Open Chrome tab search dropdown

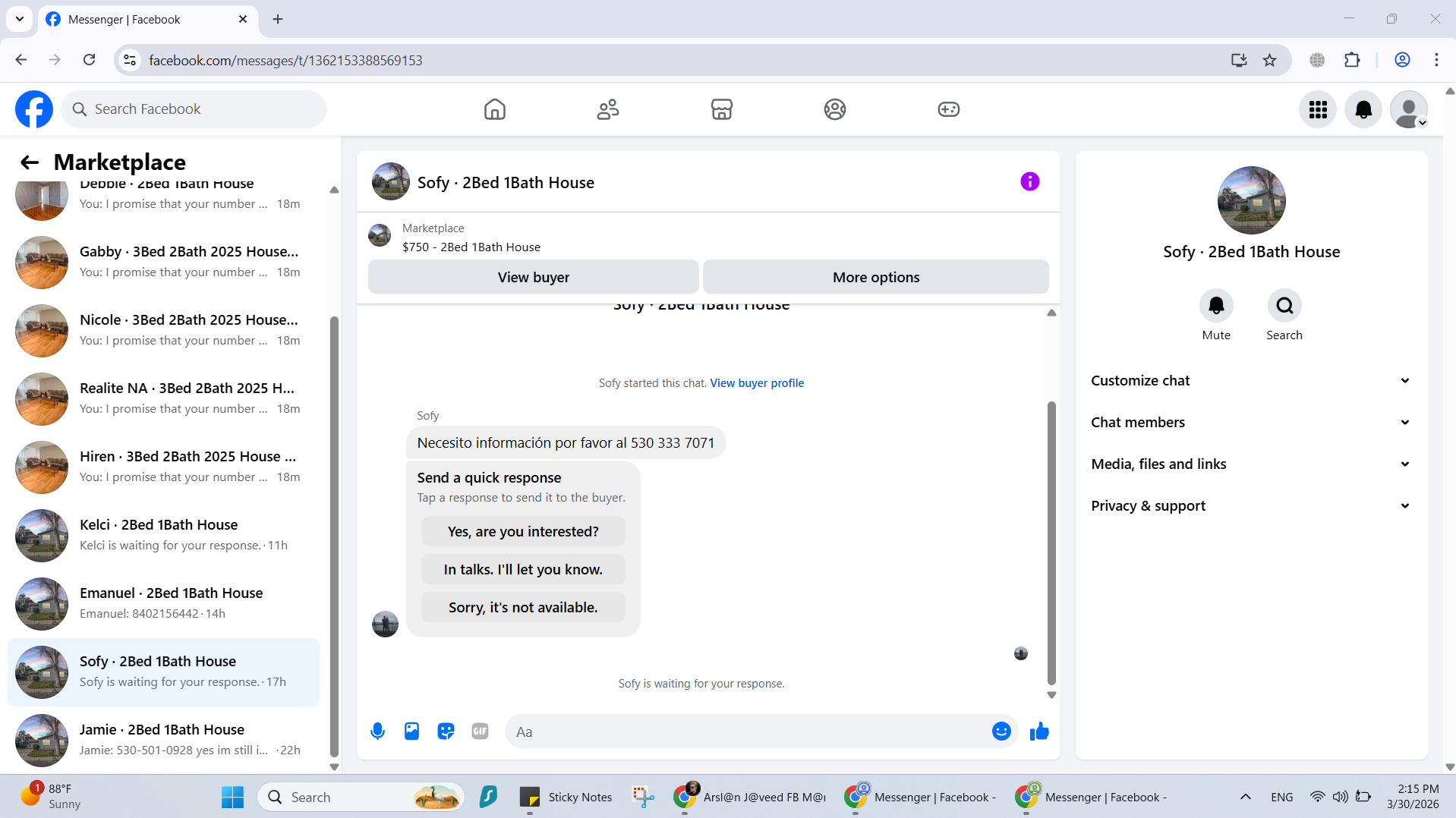[x=20, y=19]
